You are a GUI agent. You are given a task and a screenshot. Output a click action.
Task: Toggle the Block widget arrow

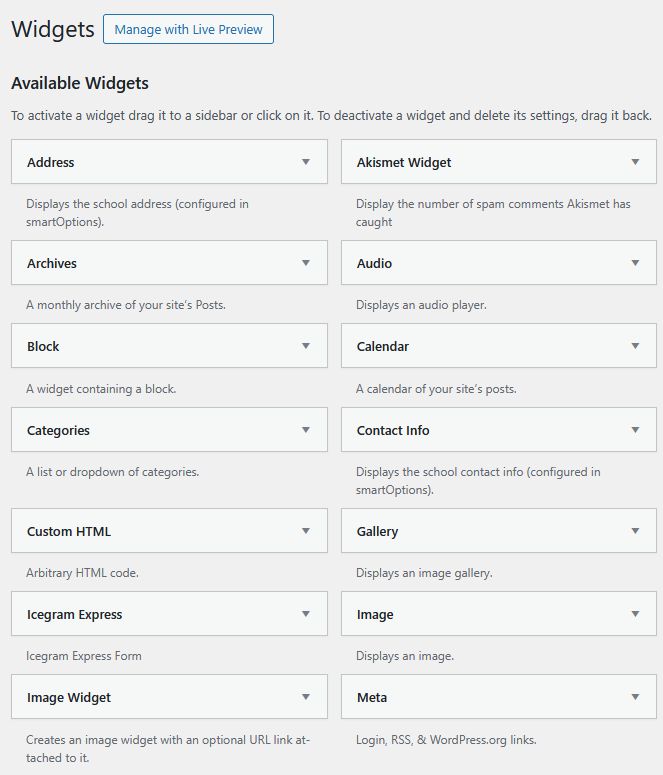click(306, 346)
